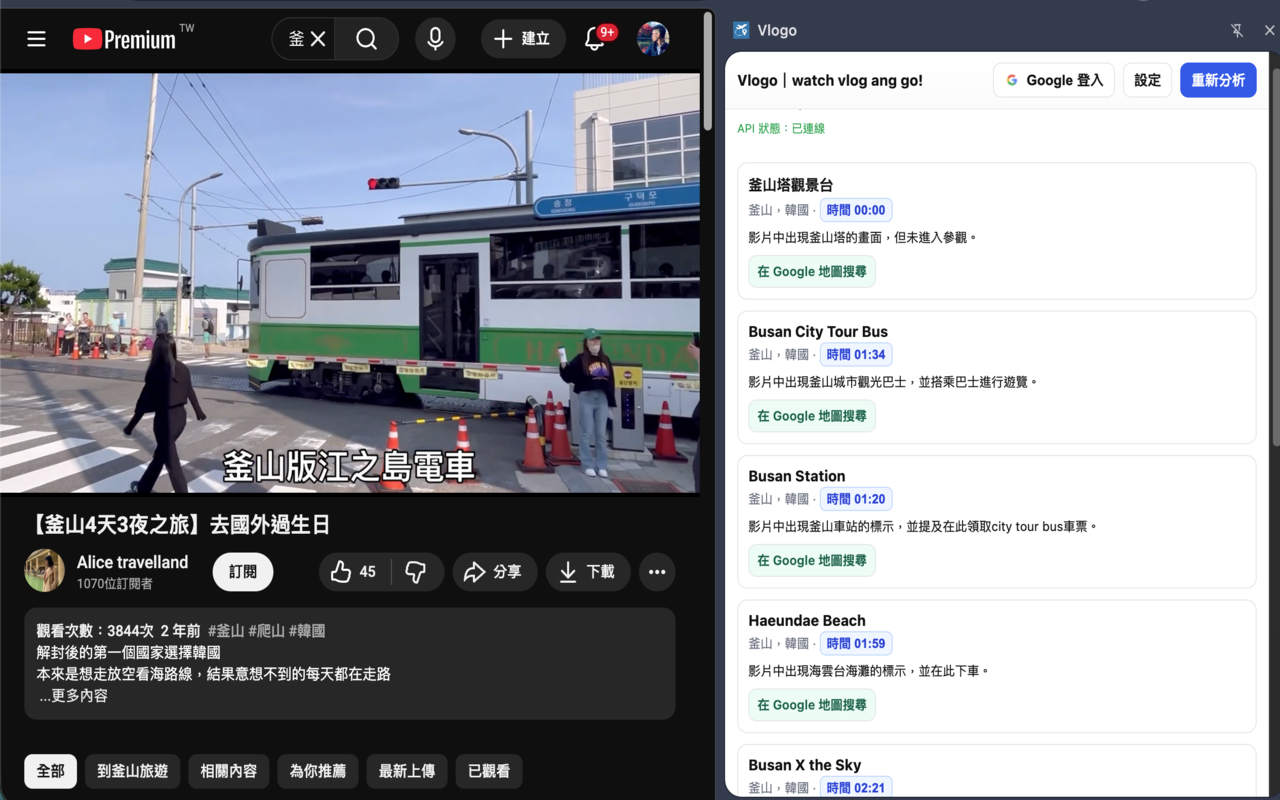
Task: Search 釜山塔觀景台 in Google Maps
Action: pos(811,271)
